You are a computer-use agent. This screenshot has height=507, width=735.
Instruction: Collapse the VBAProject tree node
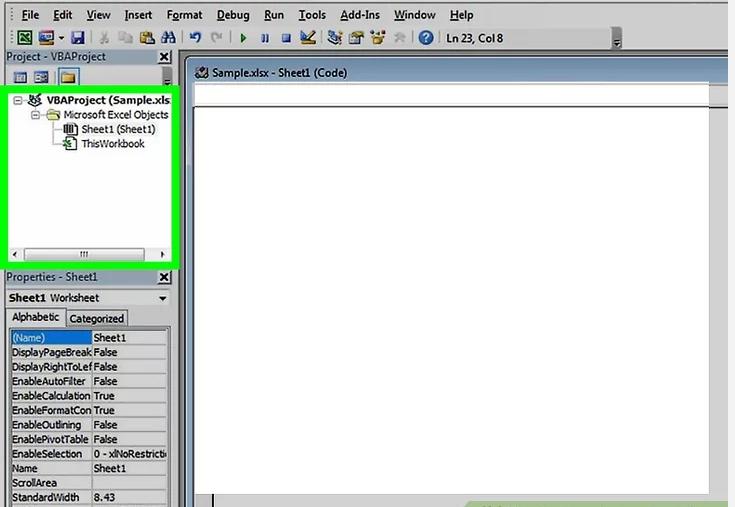tap(19, 101)
